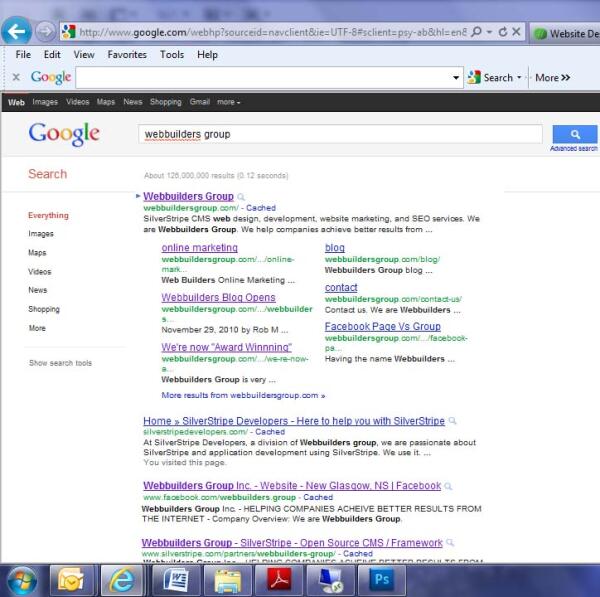The image size is (600, 597).
Task: Click the blue magnifier search button
Action: click(x=575, y=134)
